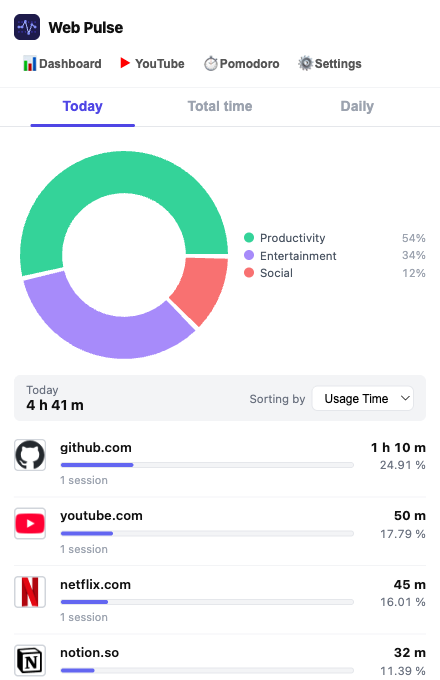Click 1 session under netflix.com
The width and height of the screenshot is (440, 680).
(84, 617)
